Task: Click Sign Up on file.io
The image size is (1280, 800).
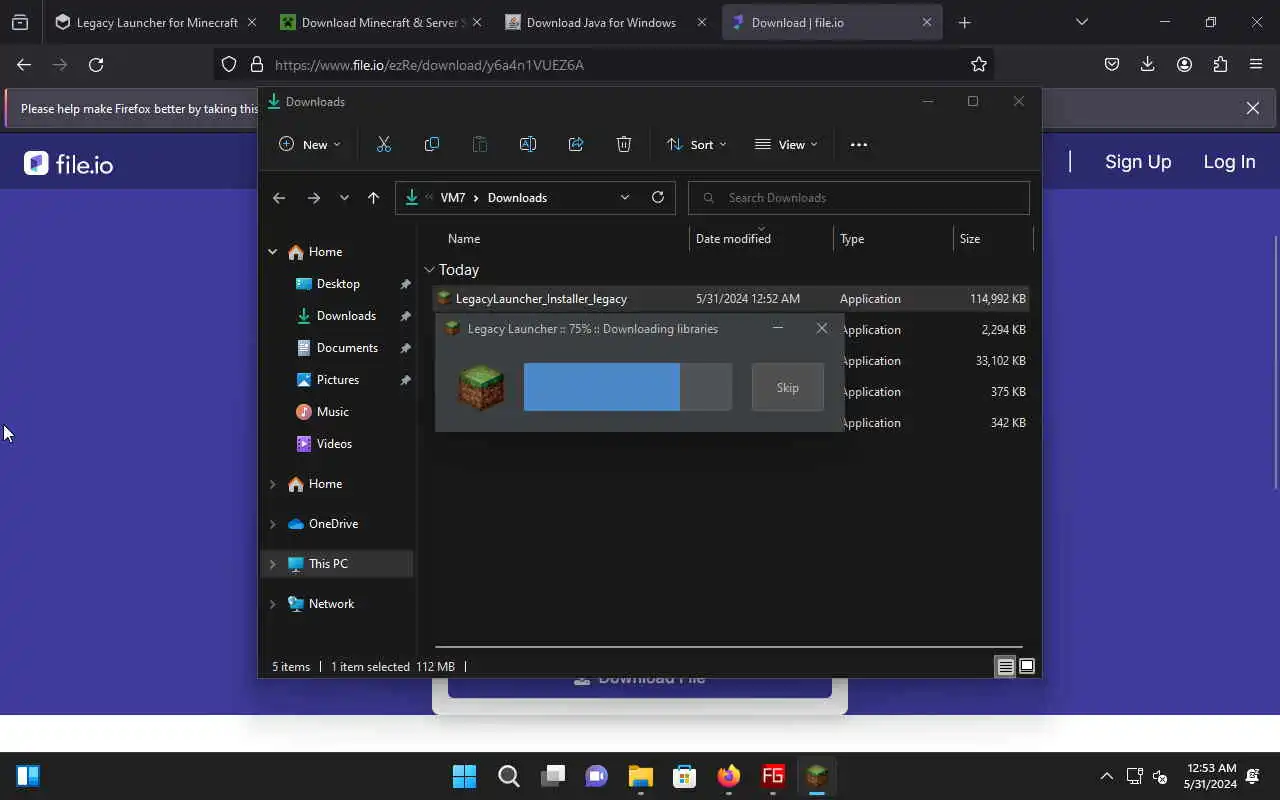Action: click(x=1138, y=162)
